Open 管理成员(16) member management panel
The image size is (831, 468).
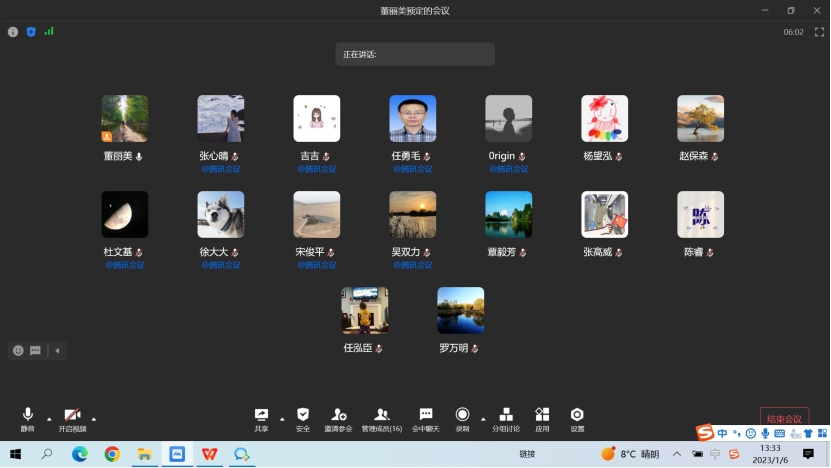(381, 417)
